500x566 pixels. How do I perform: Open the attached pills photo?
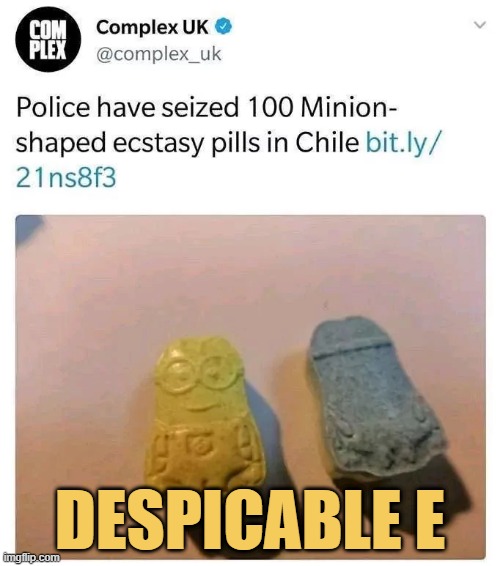pos(250,386)
